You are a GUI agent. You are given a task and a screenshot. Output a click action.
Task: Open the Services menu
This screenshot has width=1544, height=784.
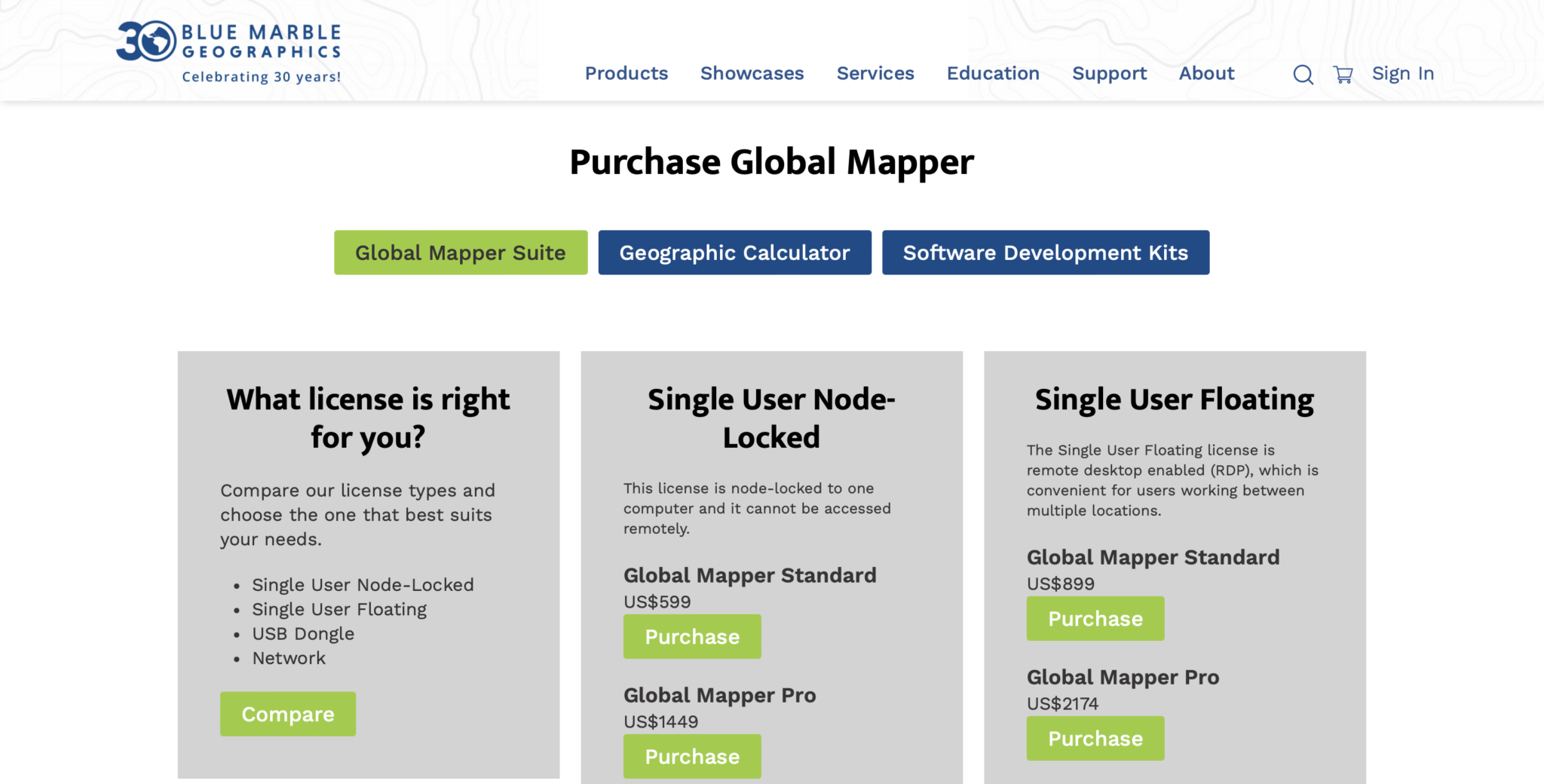click(875, 73)
